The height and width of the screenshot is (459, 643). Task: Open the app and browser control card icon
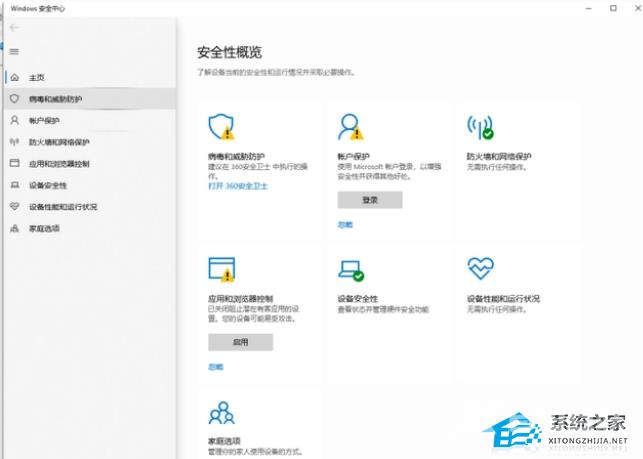222,269
